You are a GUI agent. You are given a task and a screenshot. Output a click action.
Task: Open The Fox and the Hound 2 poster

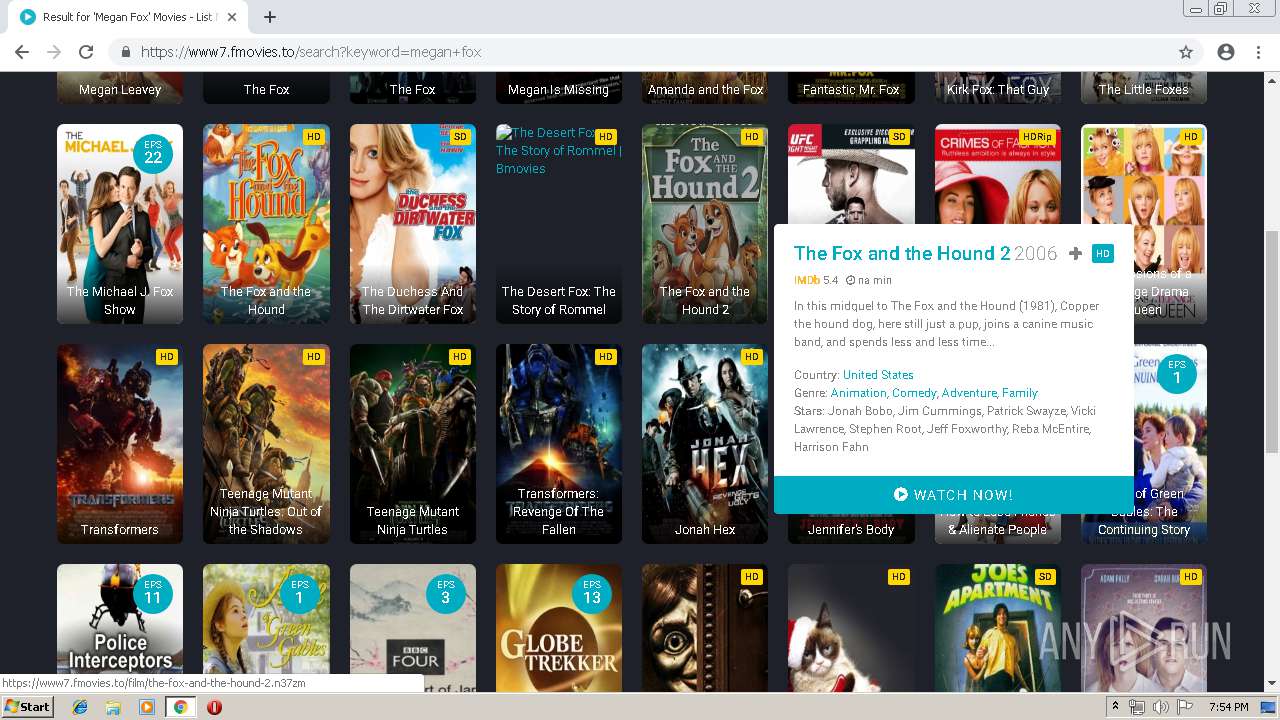pyautogui.click(x=705, y=224)
